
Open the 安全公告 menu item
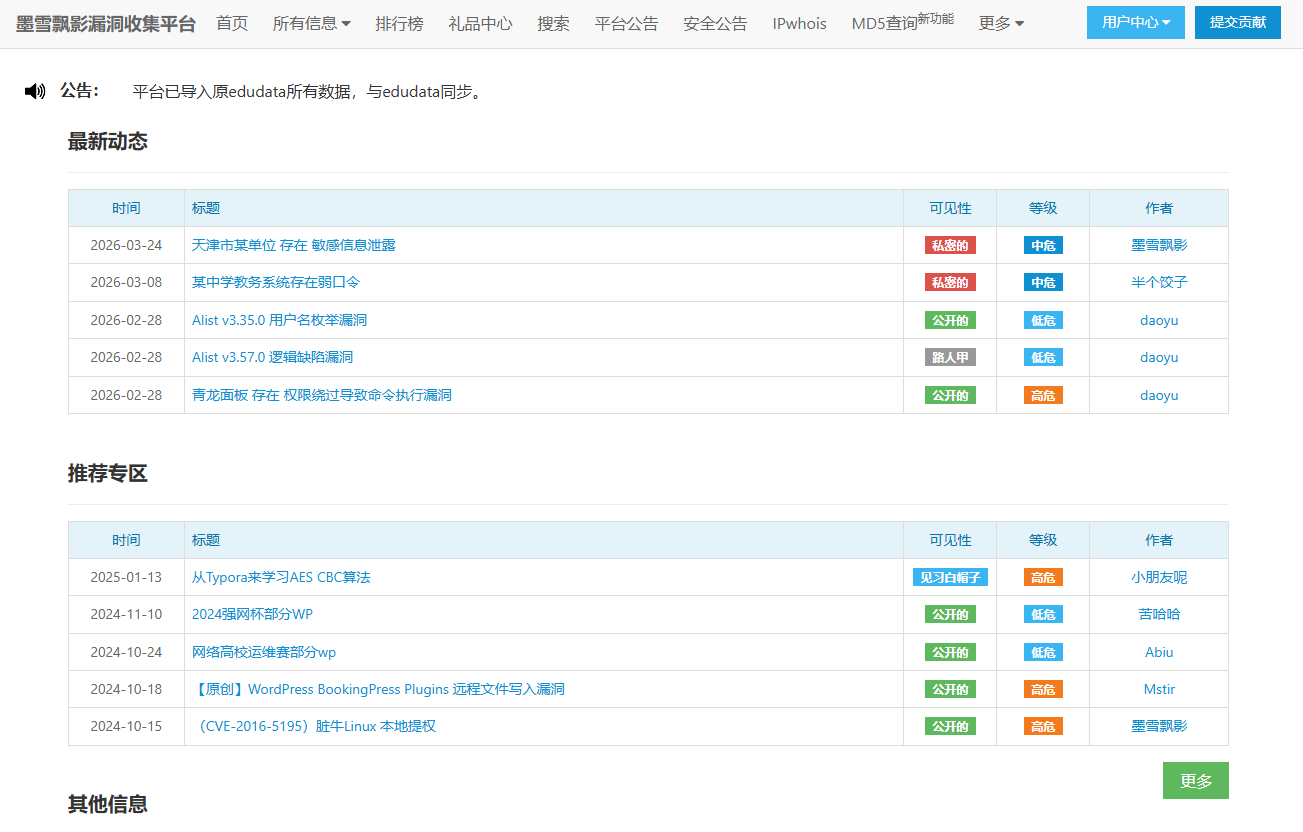click(x=715, y=23)
